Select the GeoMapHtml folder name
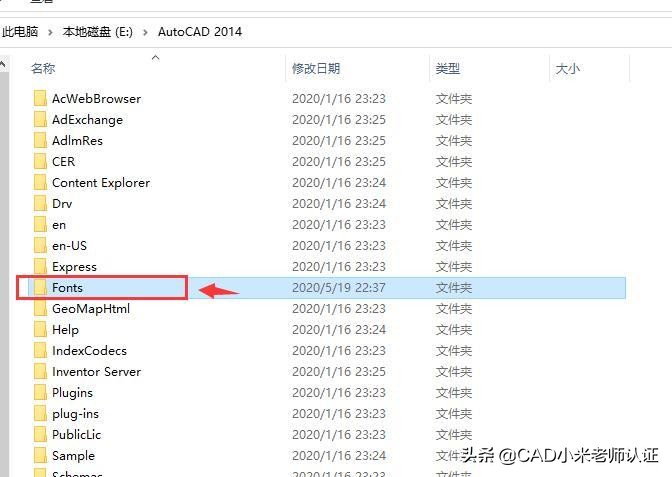 [x=91, y=309]
